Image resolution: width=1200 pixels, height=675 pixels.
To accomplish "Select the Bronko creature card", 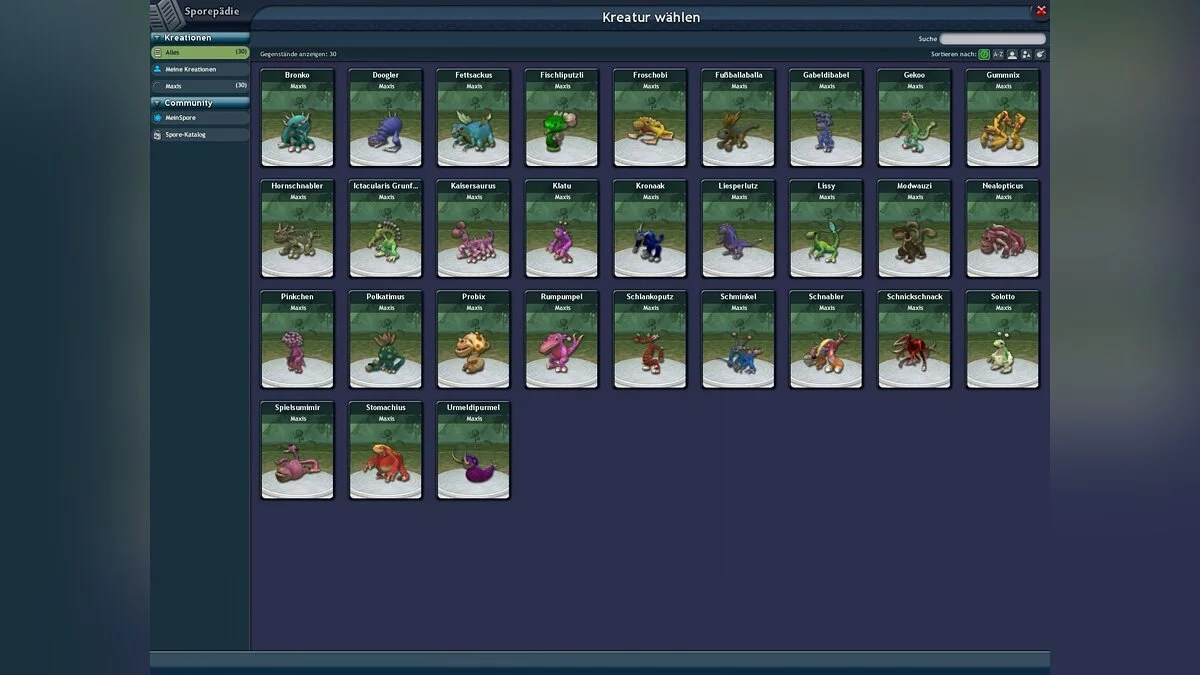I will [x=298, y=118].
